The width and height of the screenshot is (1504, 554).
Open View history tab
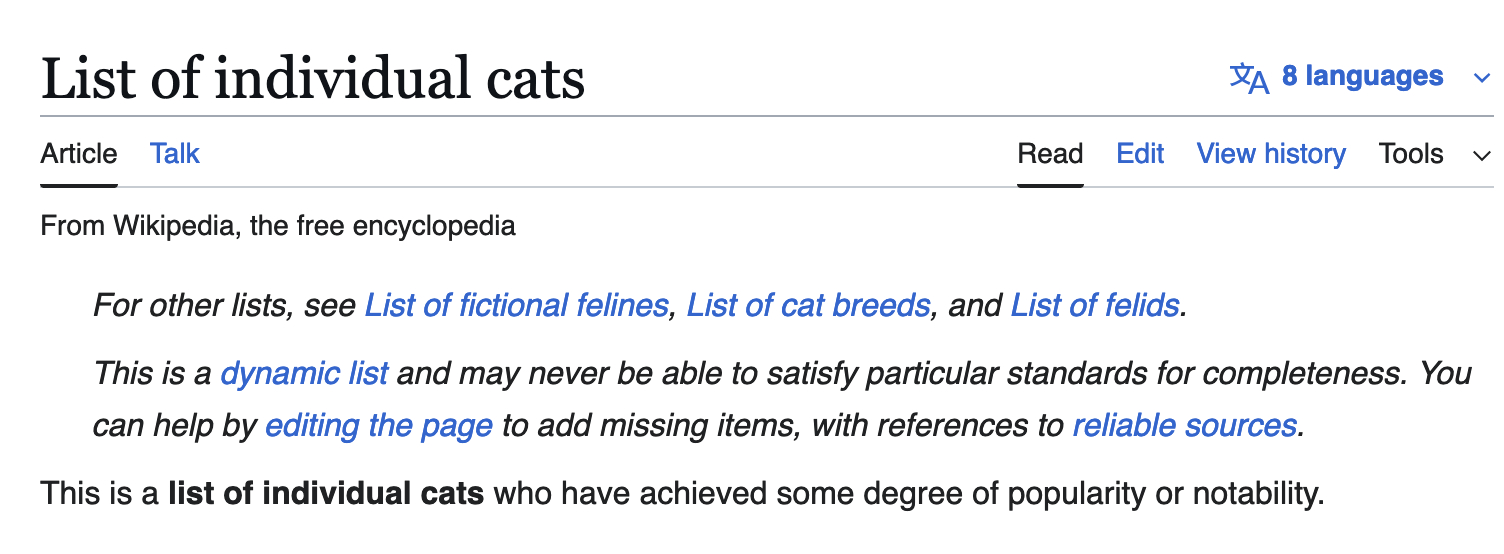point(1271,154)
